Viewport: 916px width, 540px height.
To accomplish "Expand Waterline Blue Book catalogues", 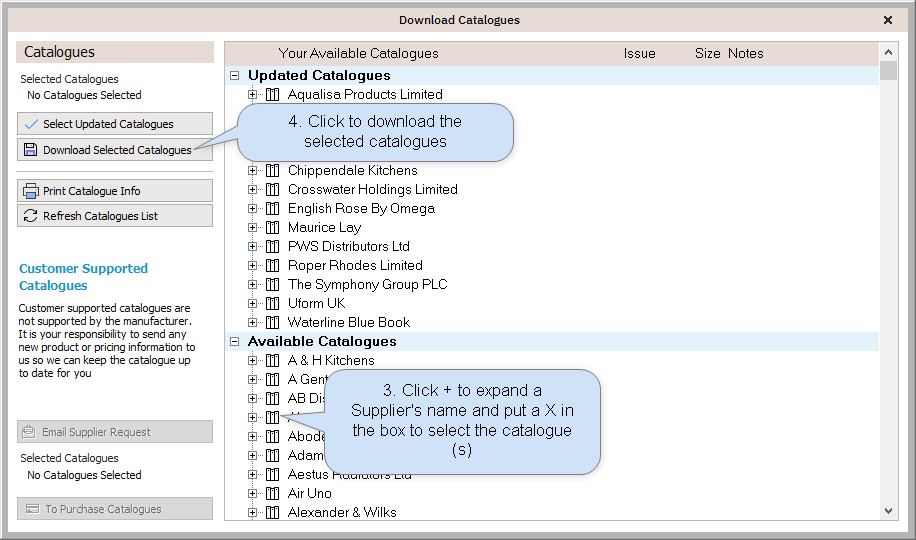I will tap(252, 323).
